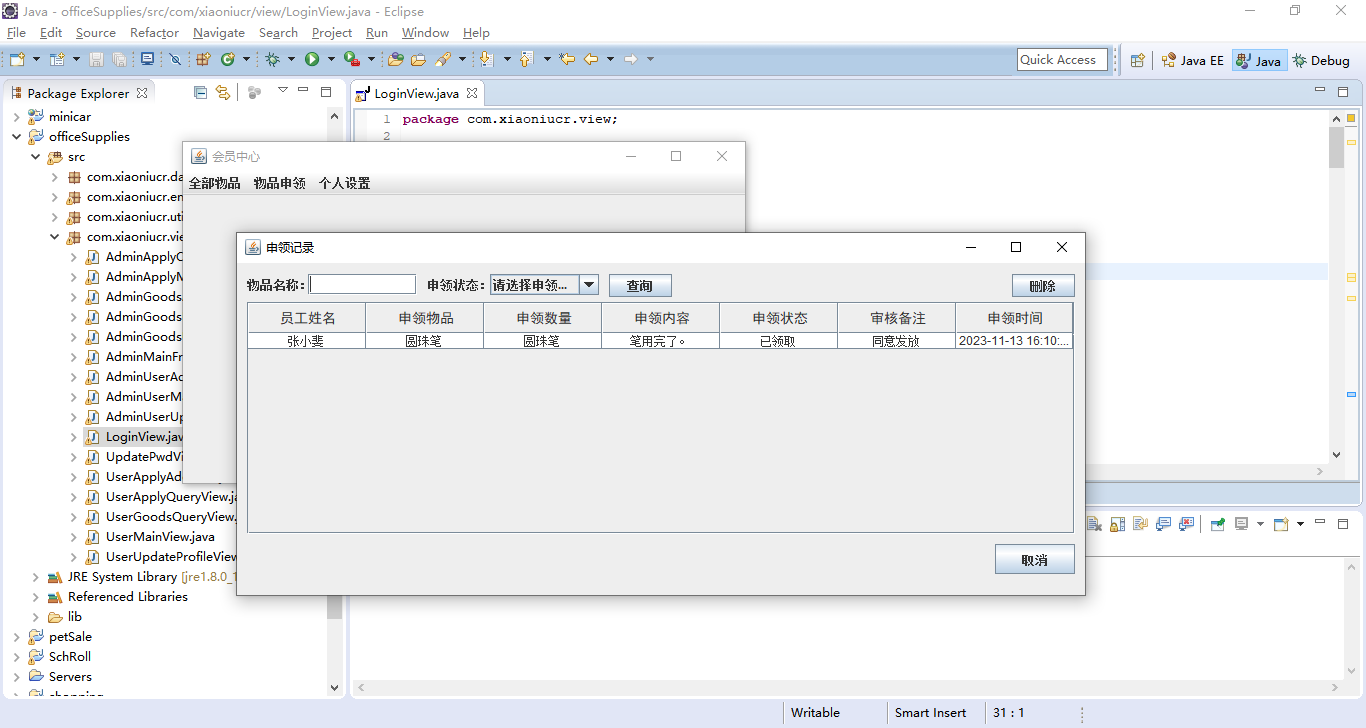Screen dimensions: 1366x728
Task: Click the Open Perspective icon
Action: pos(1137,60)
